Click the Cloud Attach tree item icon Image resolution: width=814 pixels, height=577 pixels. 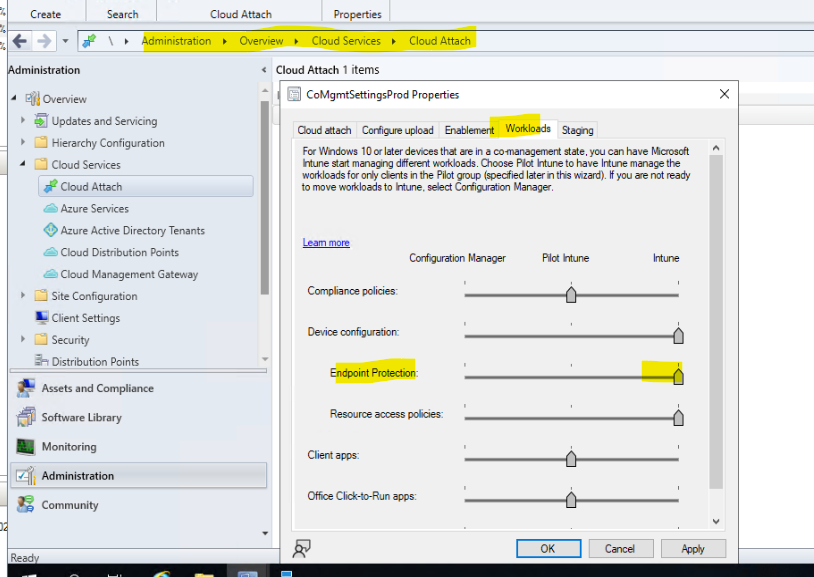pyautogui.click(x=50, y=186)
